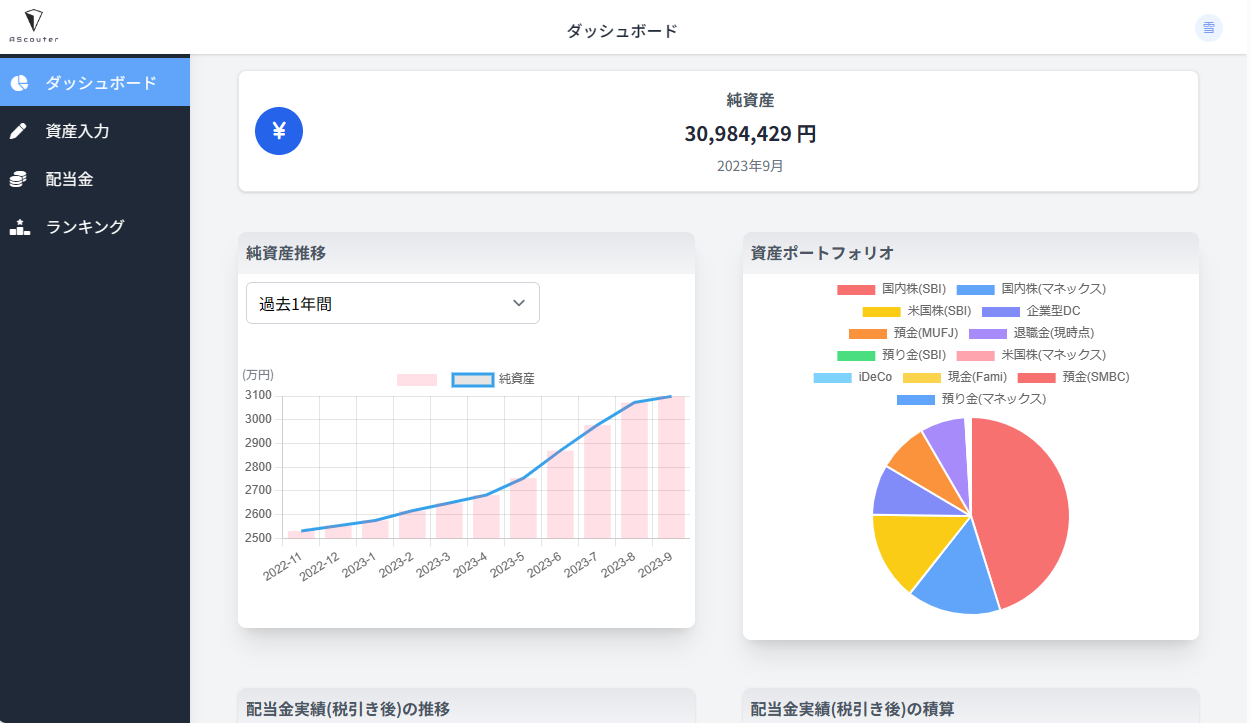Click the podium icon for ランキング
This screenshot has height=723, width=1250.
(19, 227)
